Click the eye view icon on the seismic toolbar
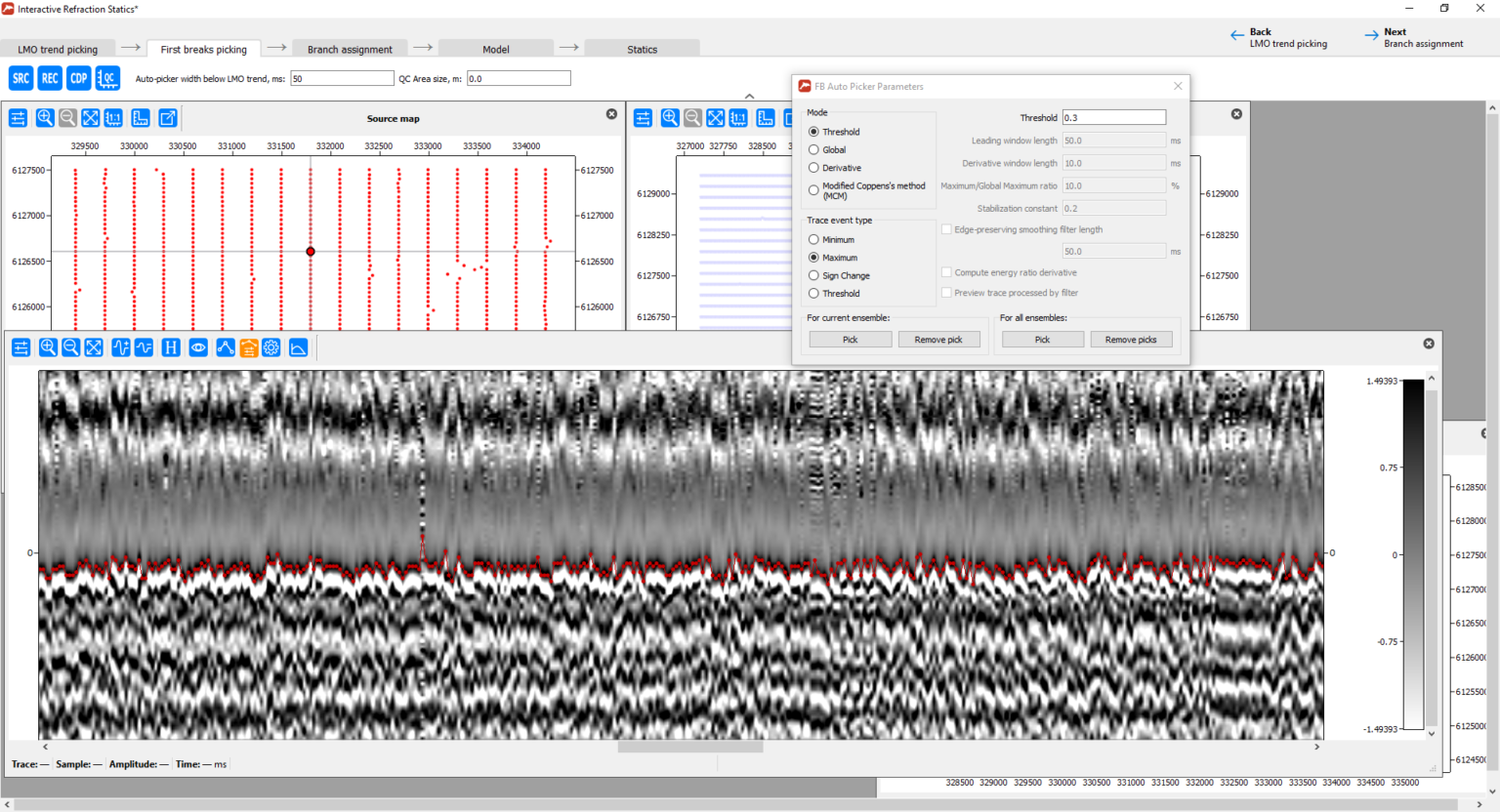The width and height of the screenshot is (1500, 812). [198, 346]
